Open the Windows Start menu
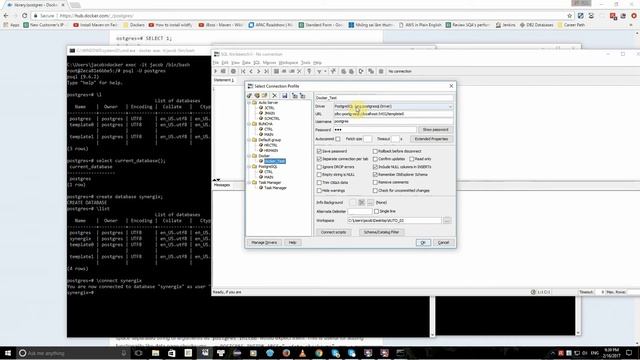 click(x=8, y=353)
